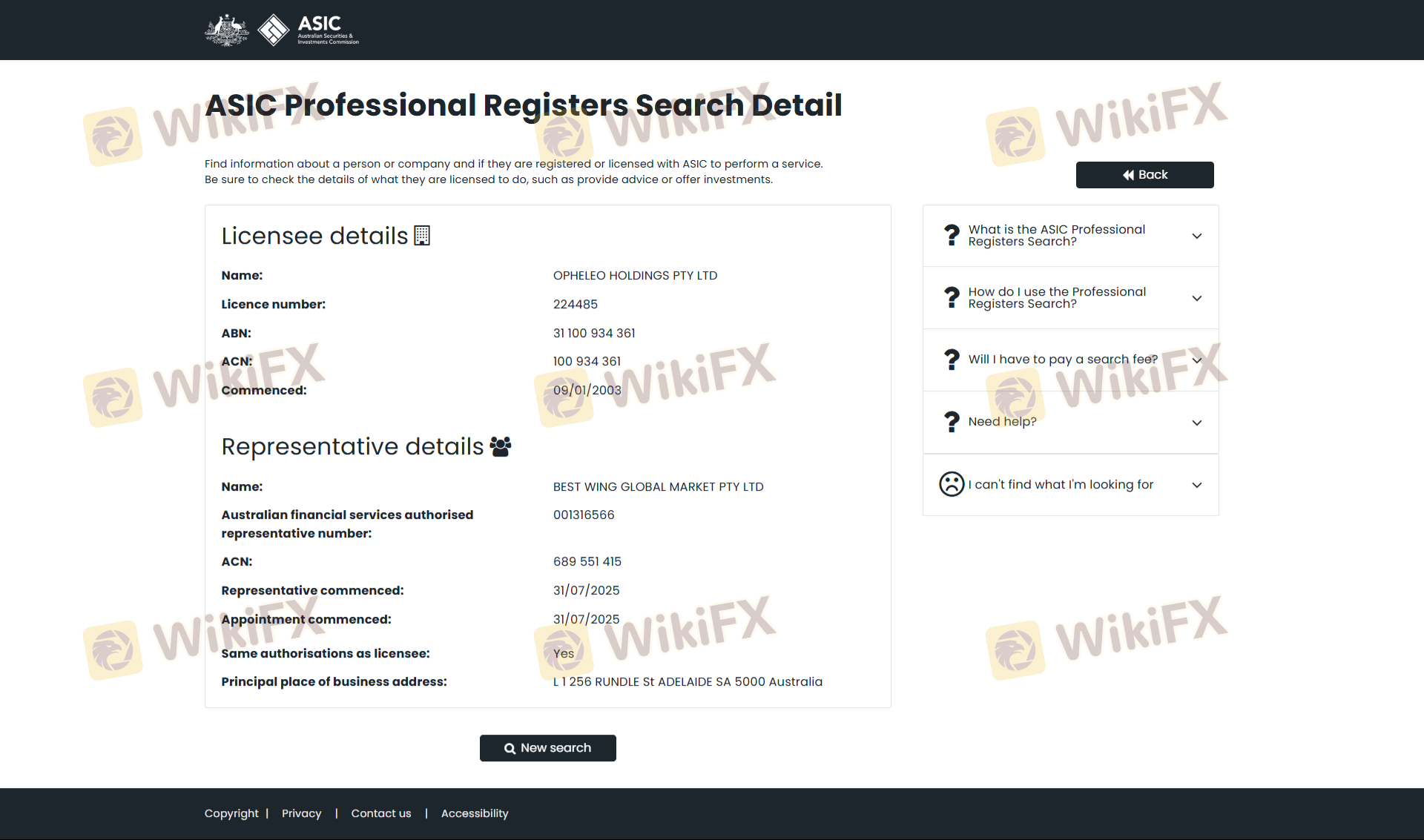This screenshot has height=840, width=1424.
Task: Open the Privacy footer link
Action: (x=301, y=813)
